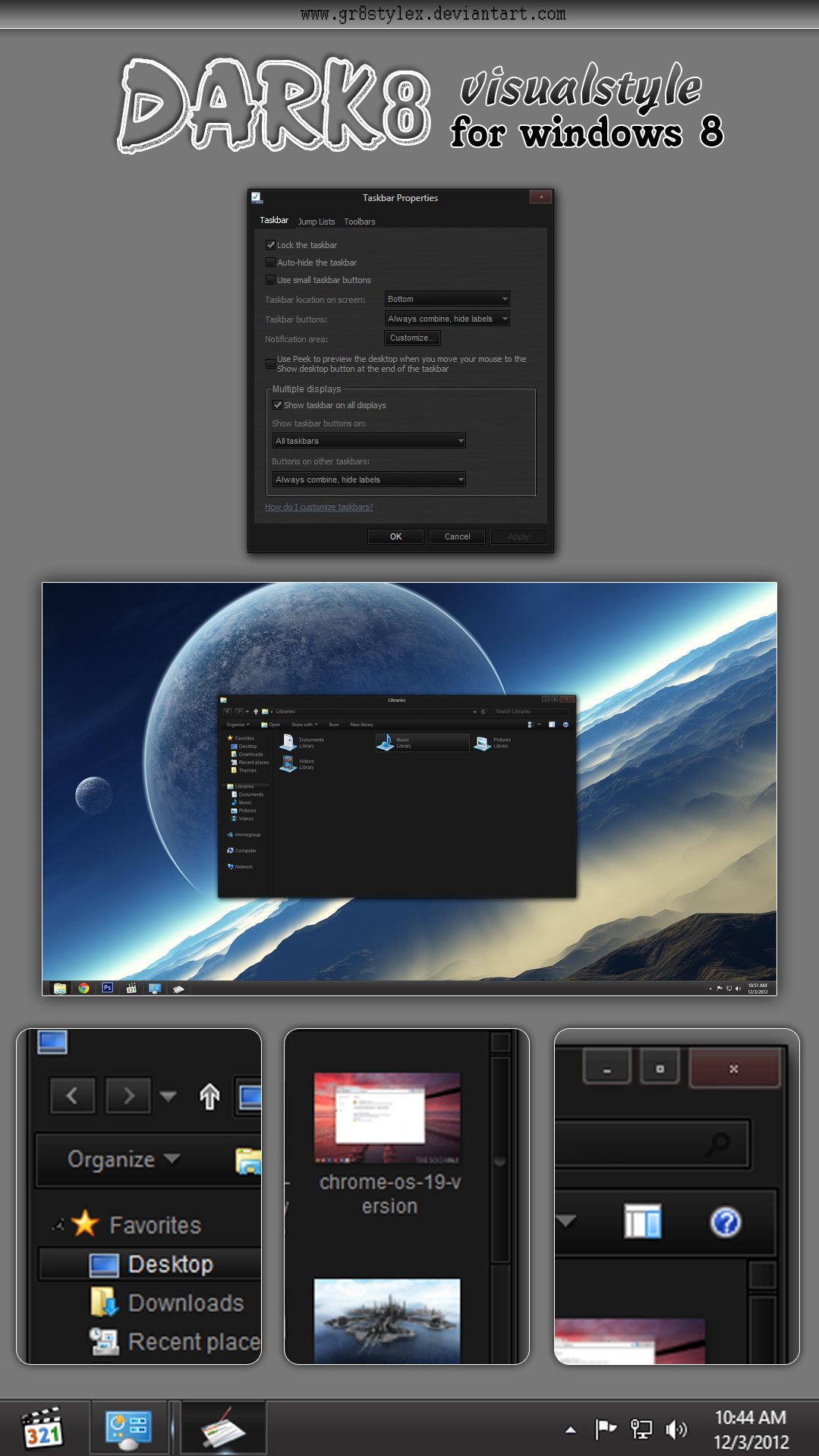This screenshot has height=1456, width=819.
Task: Open the Libraries address bar history dropdown
Action: [x=475, y=712]
